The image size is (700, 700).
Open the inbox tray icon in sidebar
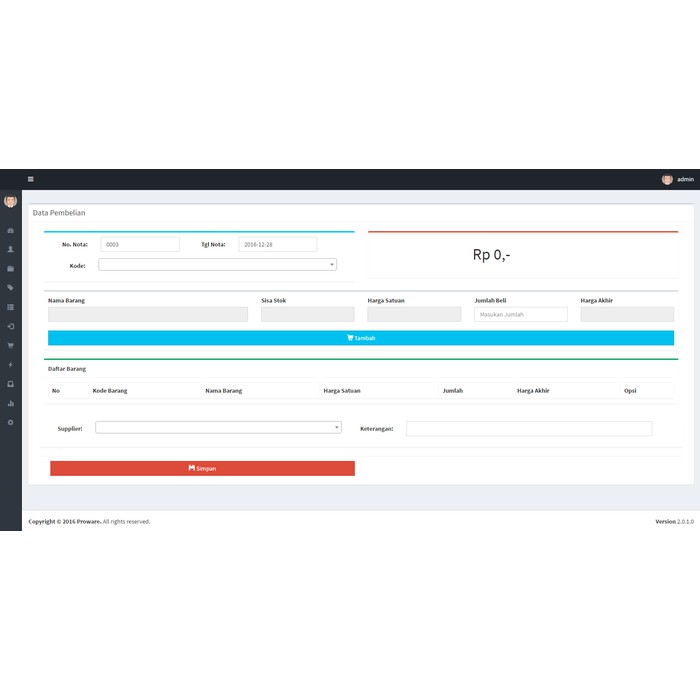11,384
